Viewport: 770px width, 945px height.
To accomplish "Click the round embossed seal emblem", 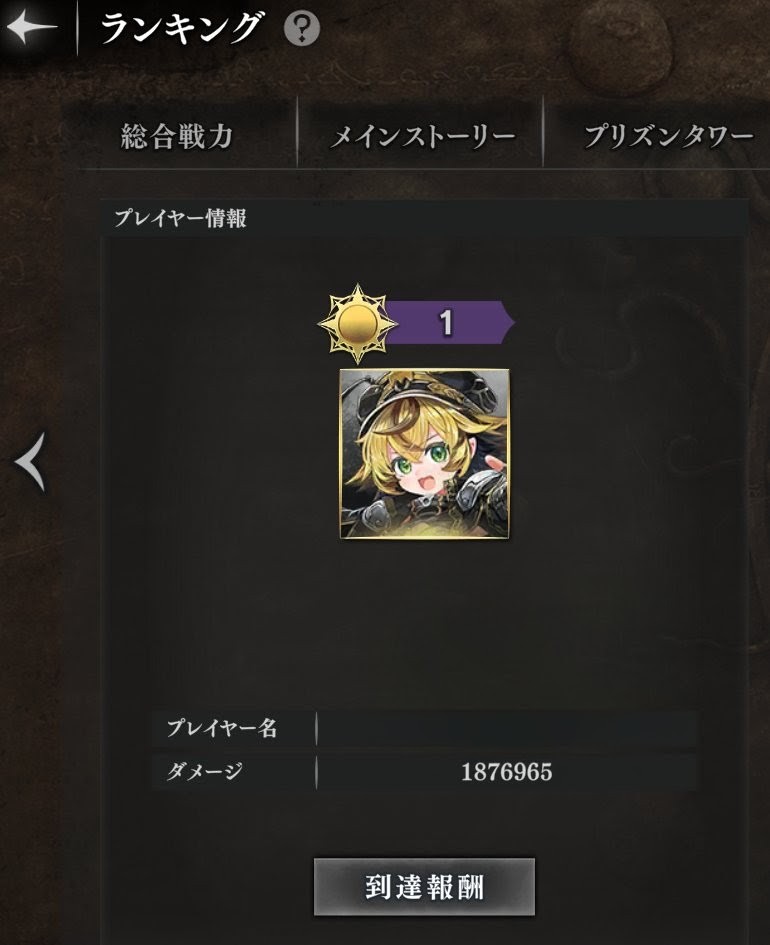I will point(621,45).
